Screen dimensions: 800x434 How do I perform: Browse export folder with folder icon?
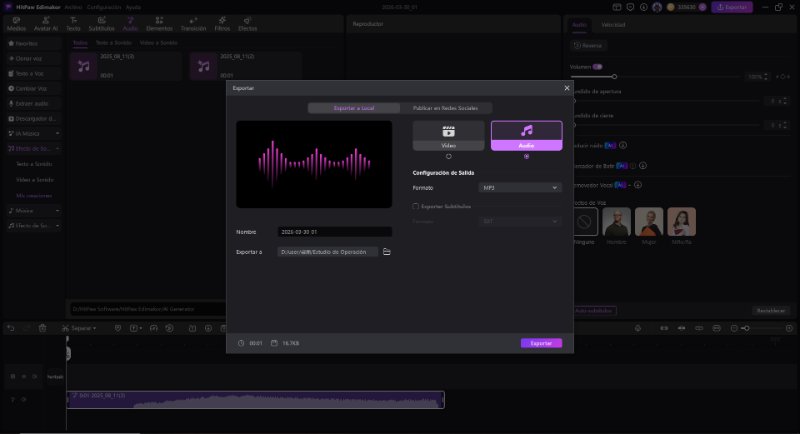pos(387,252)
